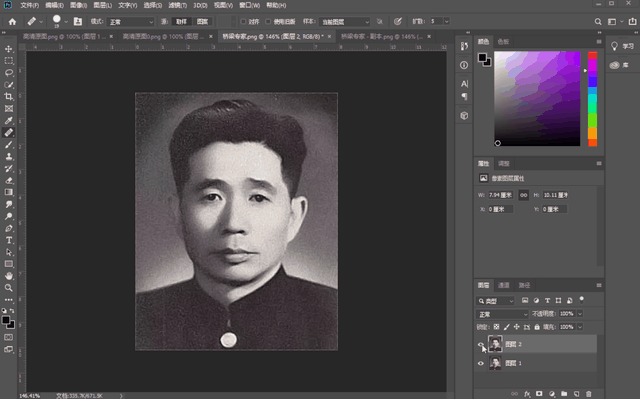
Task: Select the Zoom tool in toolbox
Action: [9, 288]
